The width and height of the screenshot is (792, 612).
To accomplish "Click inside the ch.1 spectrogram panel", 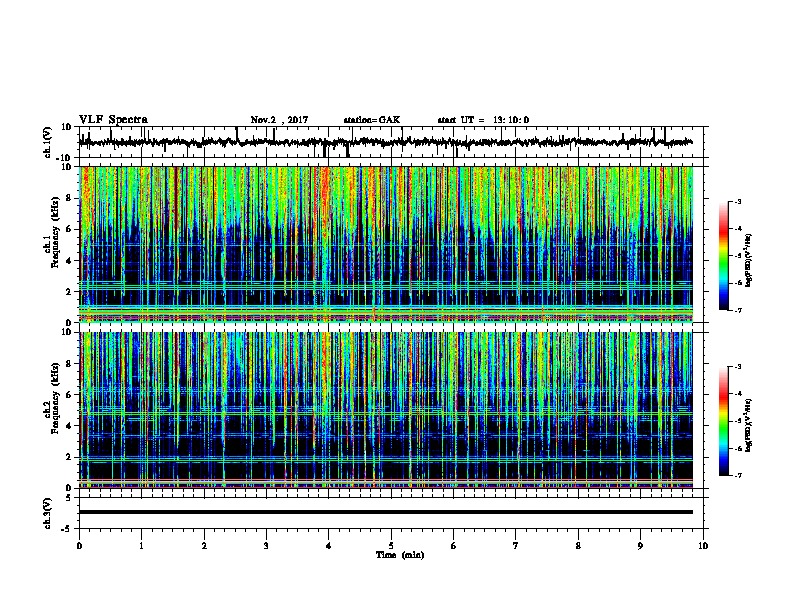I will pos(386,244).
